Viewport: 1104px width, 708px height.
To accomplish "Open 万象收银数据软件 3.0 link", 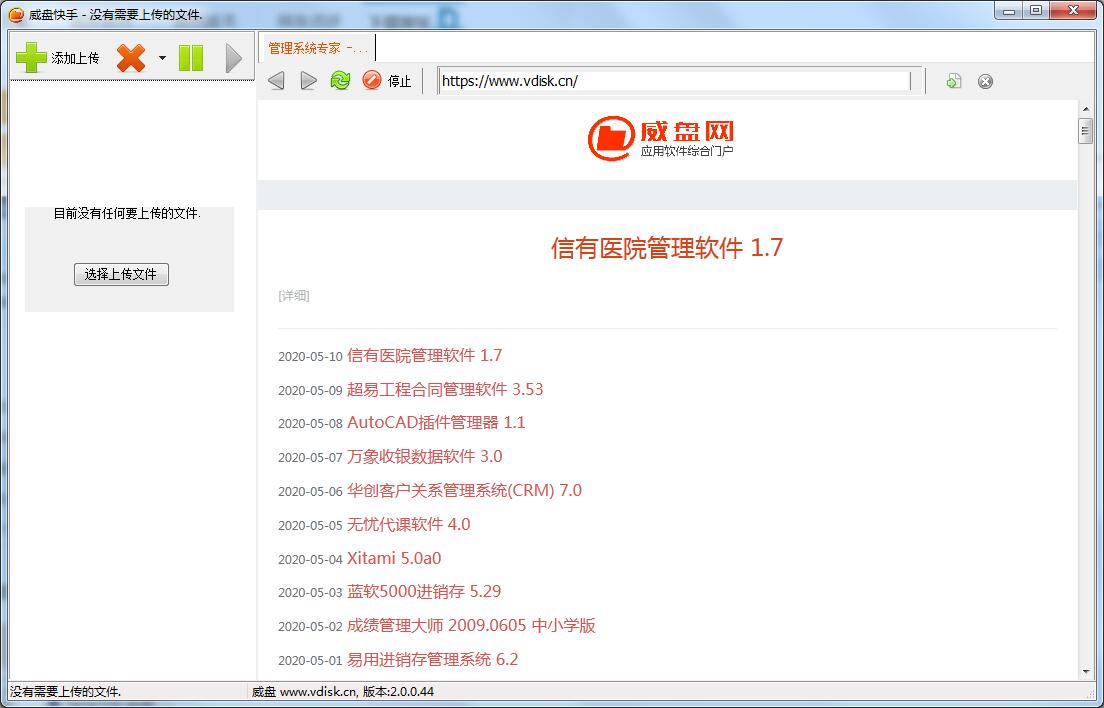I will point(425,456).
